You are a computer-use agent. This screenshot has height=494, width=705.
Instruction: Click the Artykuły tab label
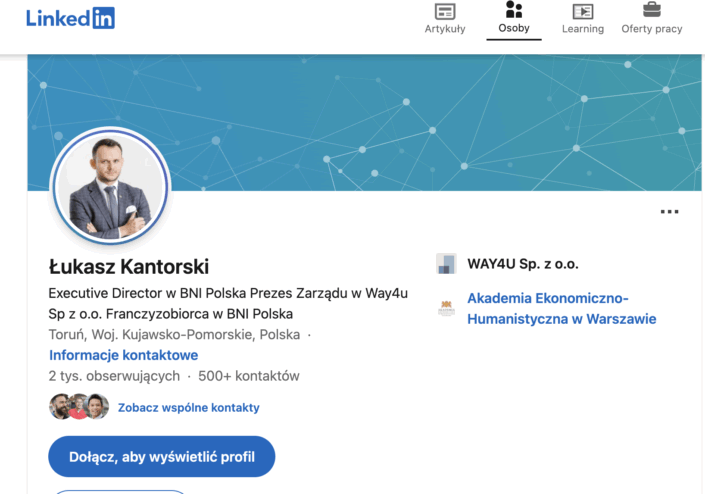(x=445, y=29)
